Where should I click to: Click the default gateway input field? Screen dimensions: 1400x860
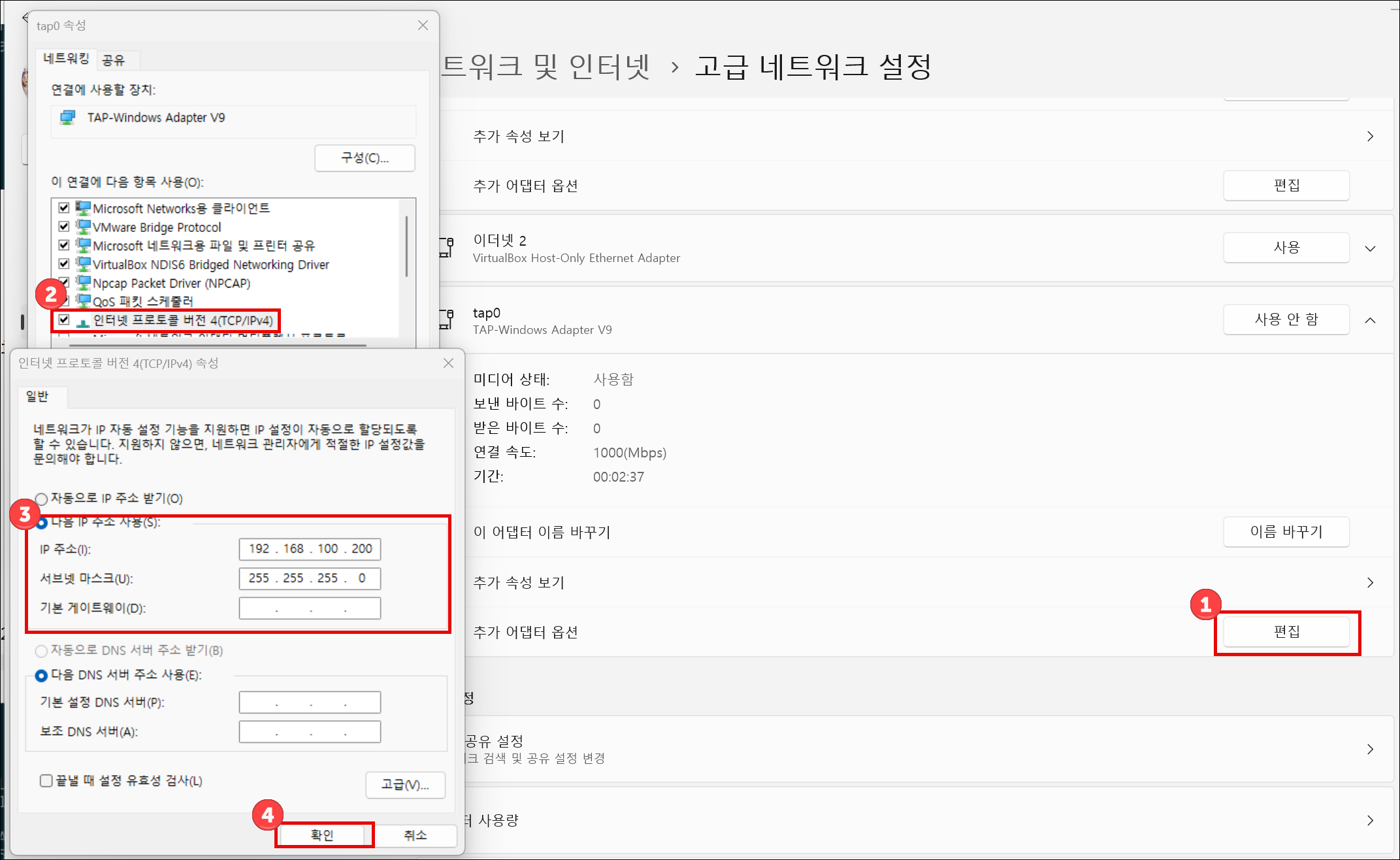(310, 608)
